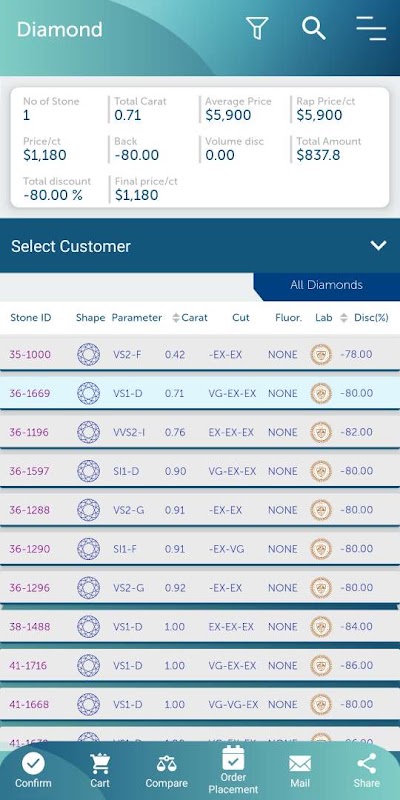This screenshot has height=800, width=400.
Task: Tap the Mail envelope icon
Action: click(300, 764)
